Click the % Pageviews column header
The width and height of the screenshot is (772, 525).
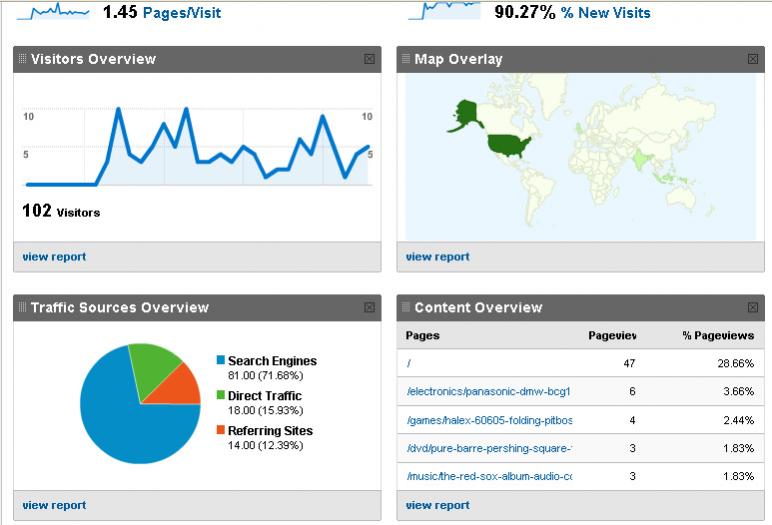(718, 336)
